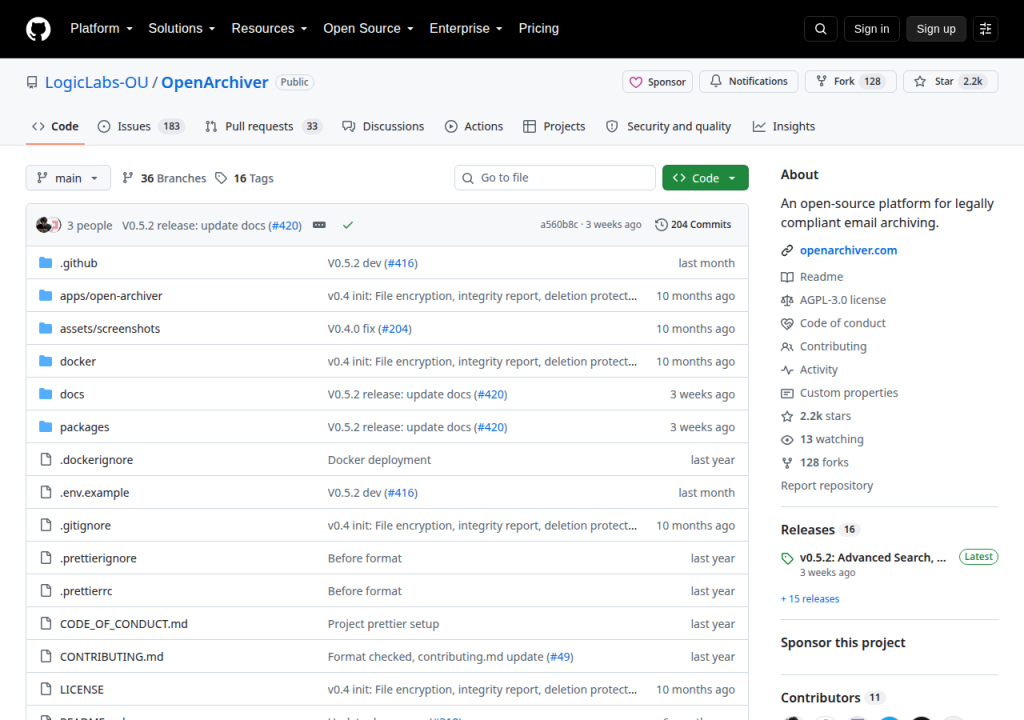
Task: Click the docker folder icon
Action: point(45,361)
